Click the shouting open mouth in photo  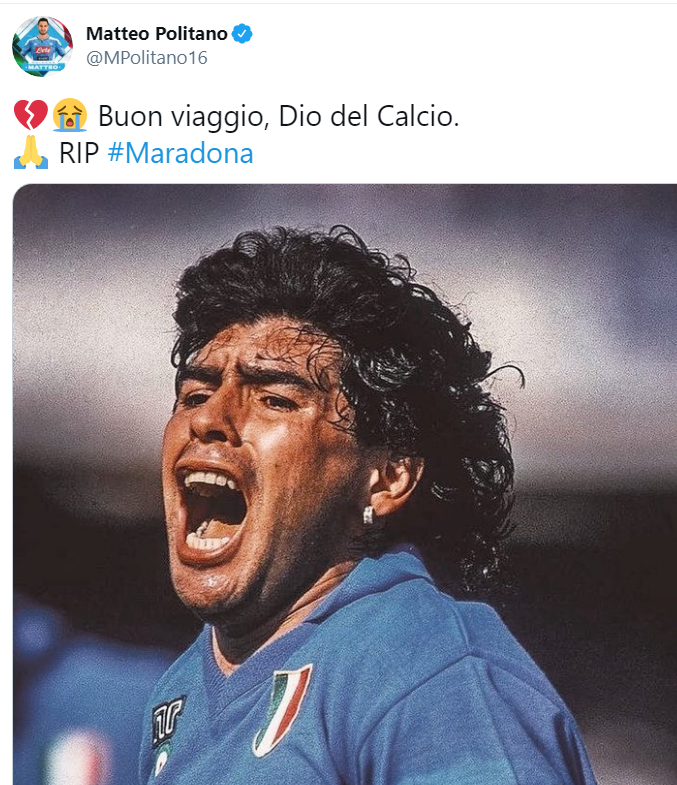(x=211, y=513)
